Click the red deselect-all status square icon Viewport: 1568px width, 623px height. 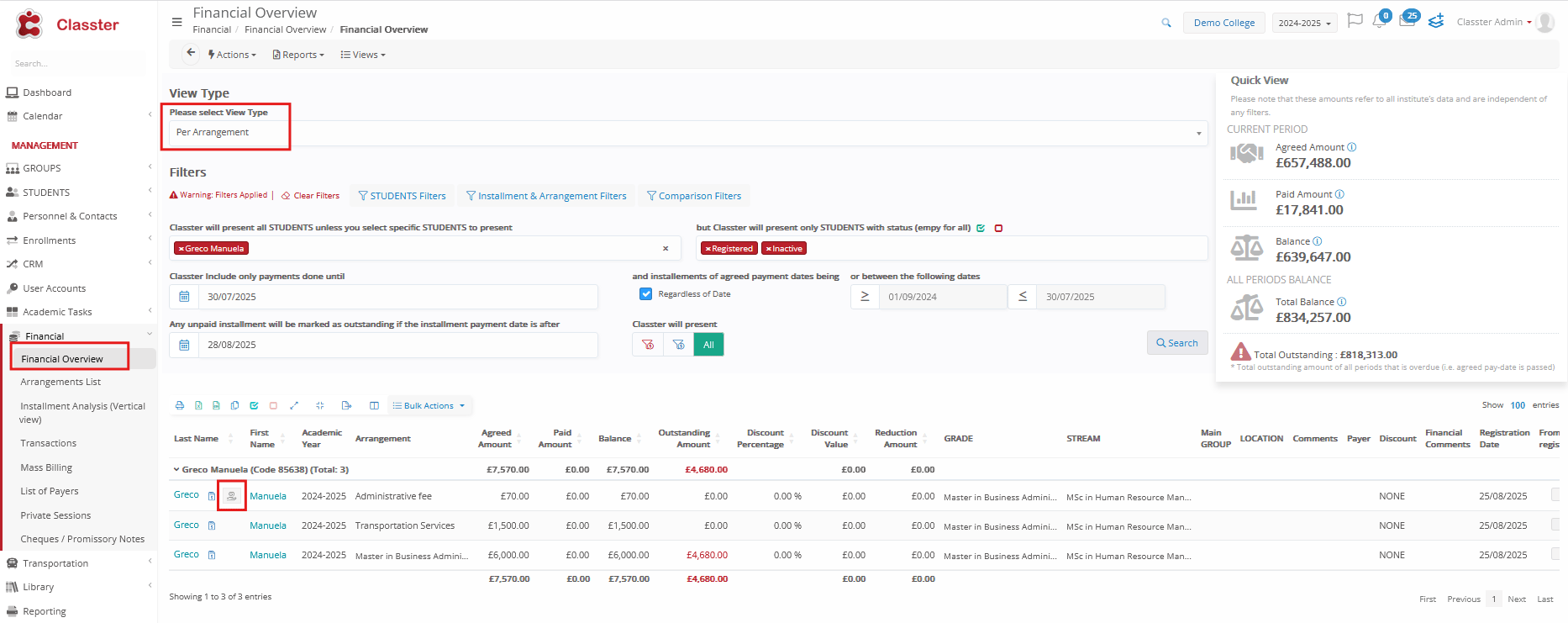[998, 228]
